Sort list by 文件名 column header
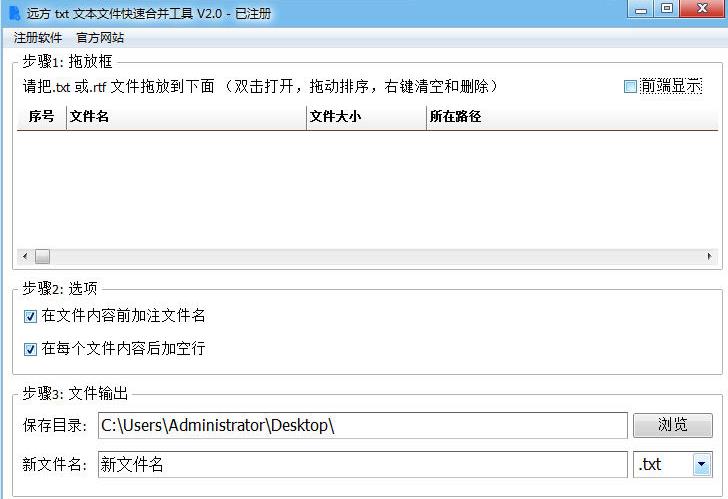Viewport: 728px width, 499px height. 186,117
